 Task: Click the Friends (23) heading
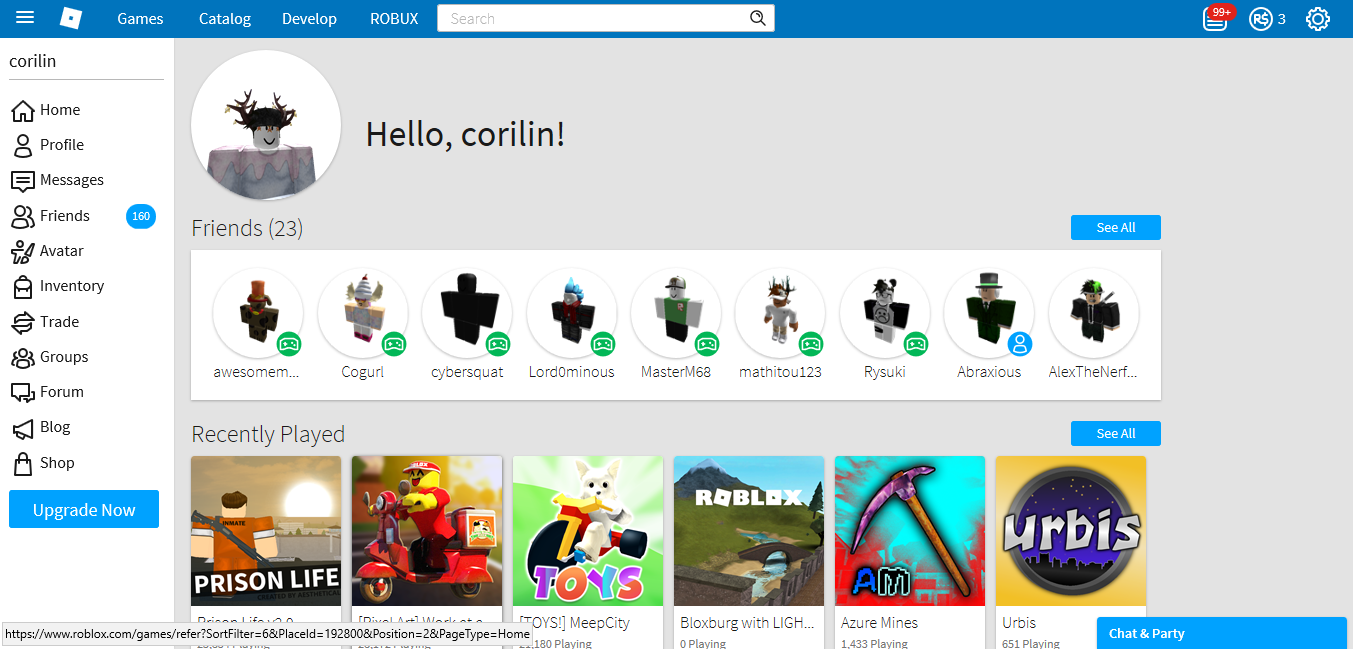pyautogui.click(x=247, y=228)
